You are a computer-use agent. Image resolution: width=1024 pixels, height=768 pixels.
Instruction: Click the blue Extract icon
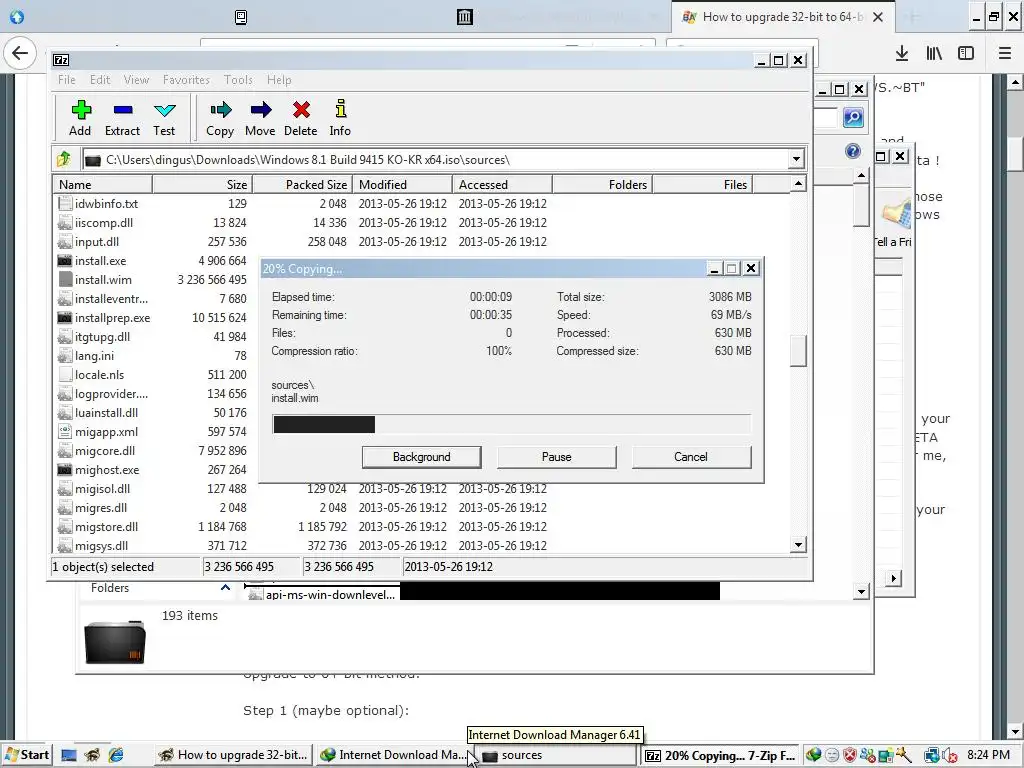coord(123,110)
